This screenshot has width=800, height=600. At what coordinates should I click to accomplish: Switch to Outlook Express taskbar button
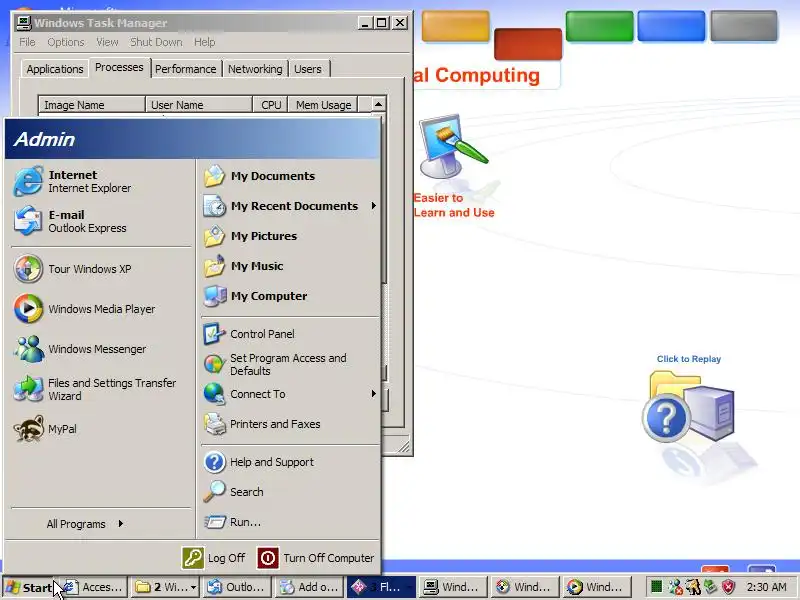coord(236,587)
